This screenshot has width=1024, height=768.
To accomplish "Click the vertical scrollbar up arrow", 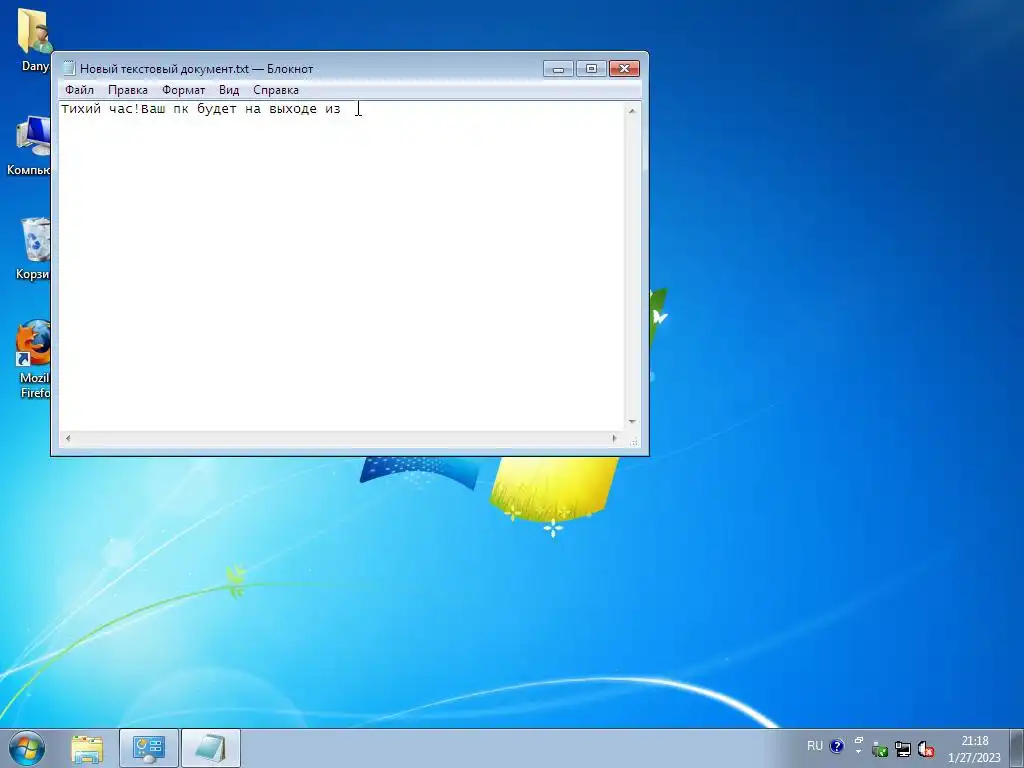I will [x=632, y=111].
